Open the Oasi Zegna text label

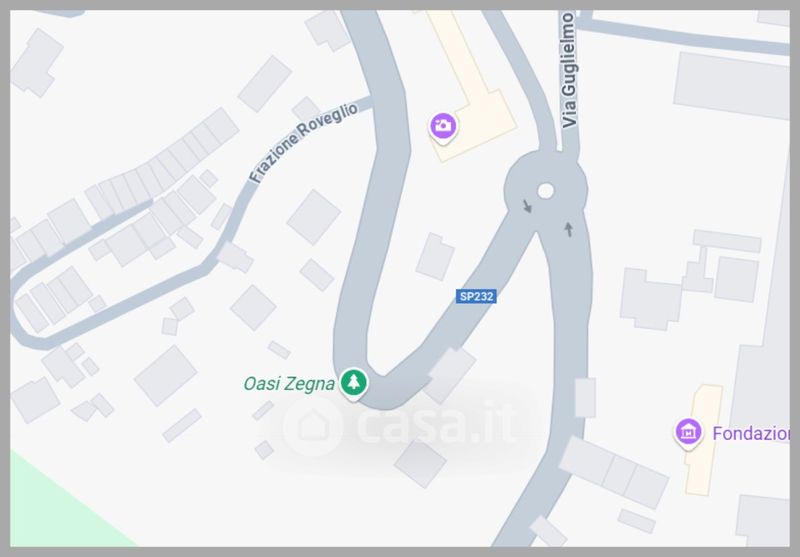(289, 384)
